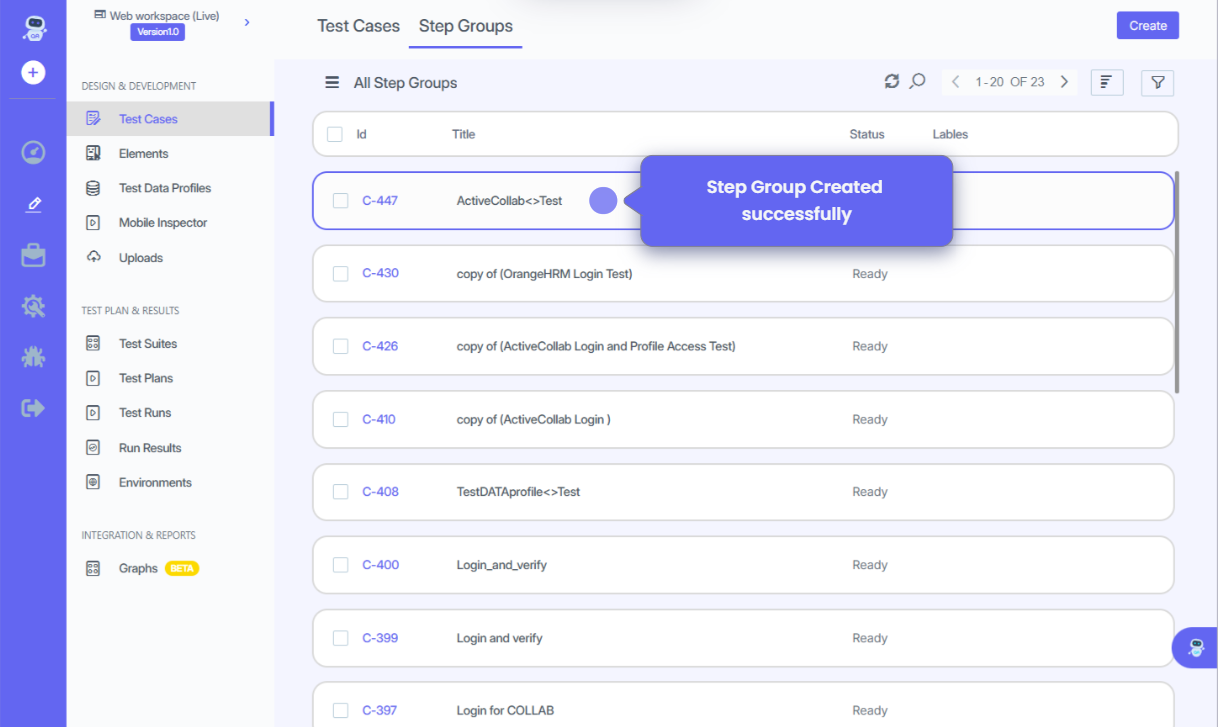Select the checkbox for Login_and_verify row
The image size is (1218, 727).
pyautogui.click(x=341, y=565)
